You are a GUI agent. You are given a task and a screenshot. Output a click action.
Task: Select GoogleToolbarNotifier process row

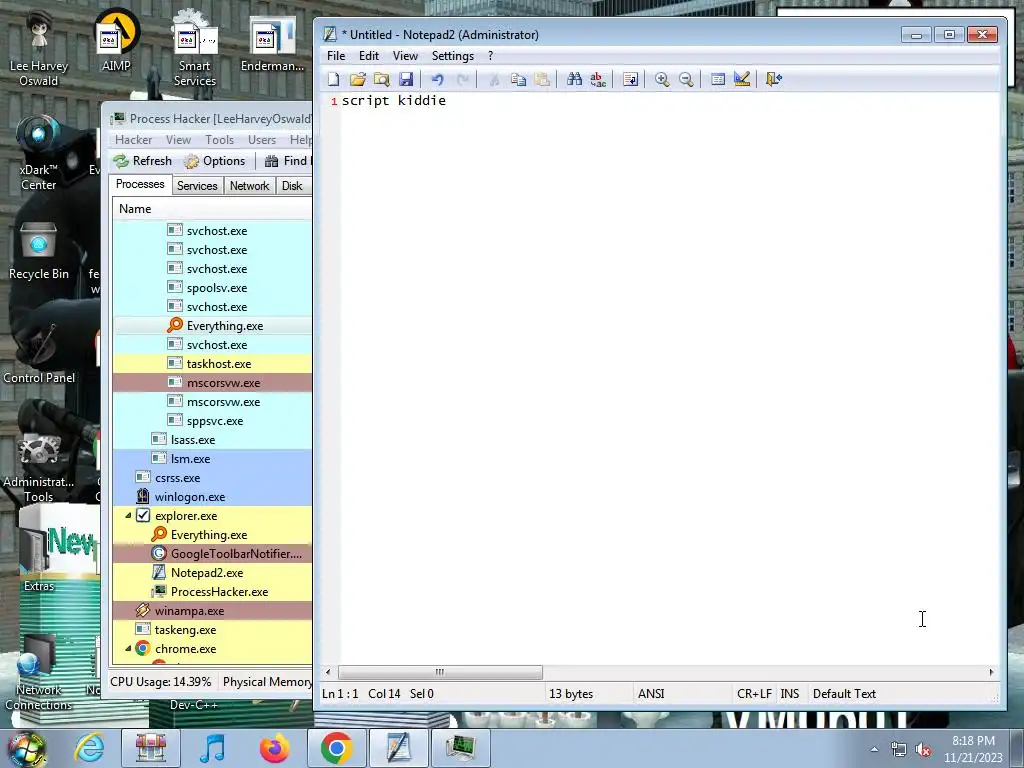(x=212, y=554)
